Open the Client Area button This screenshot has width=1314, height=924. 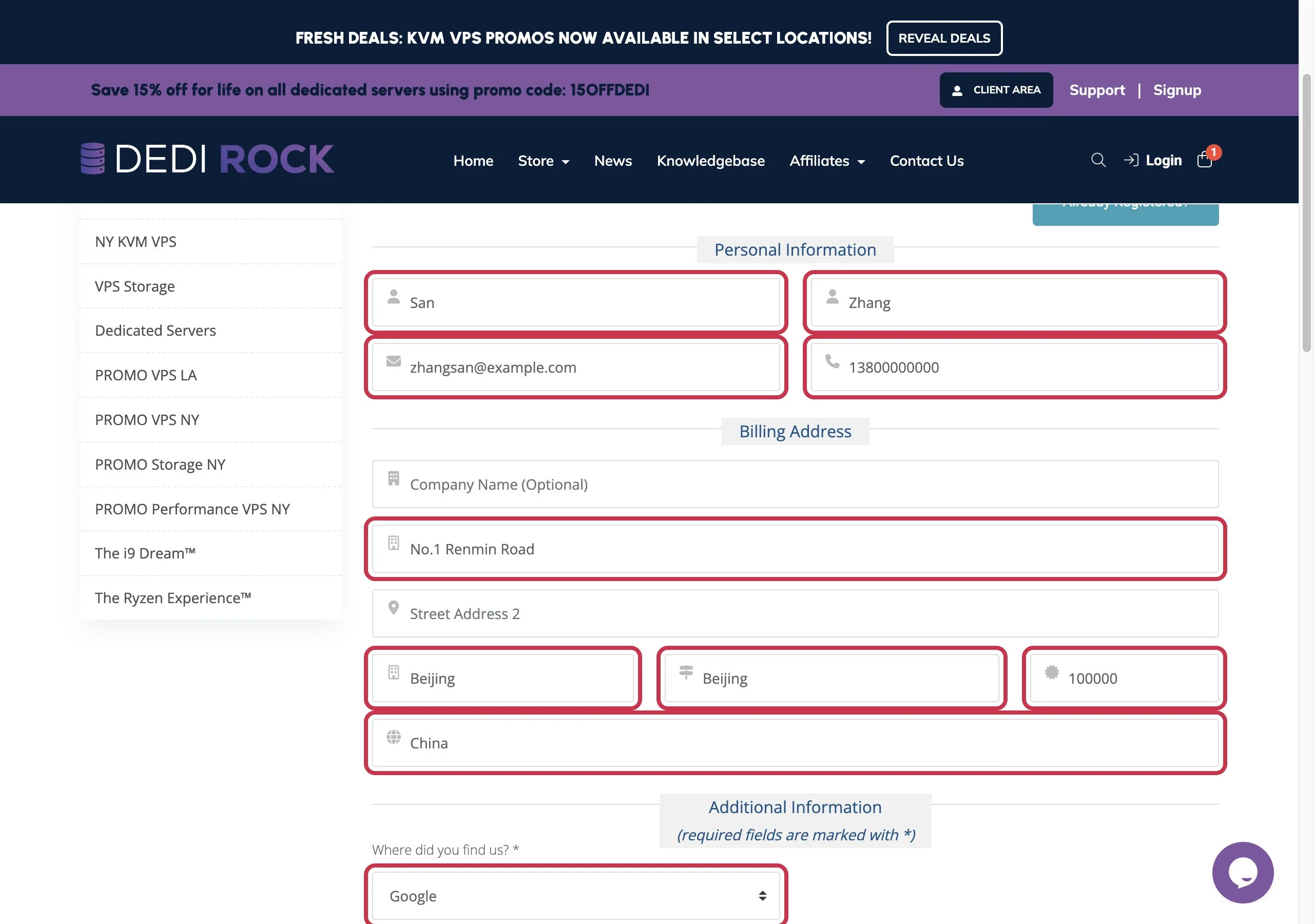pyautogui.click(x=996, y=90)
